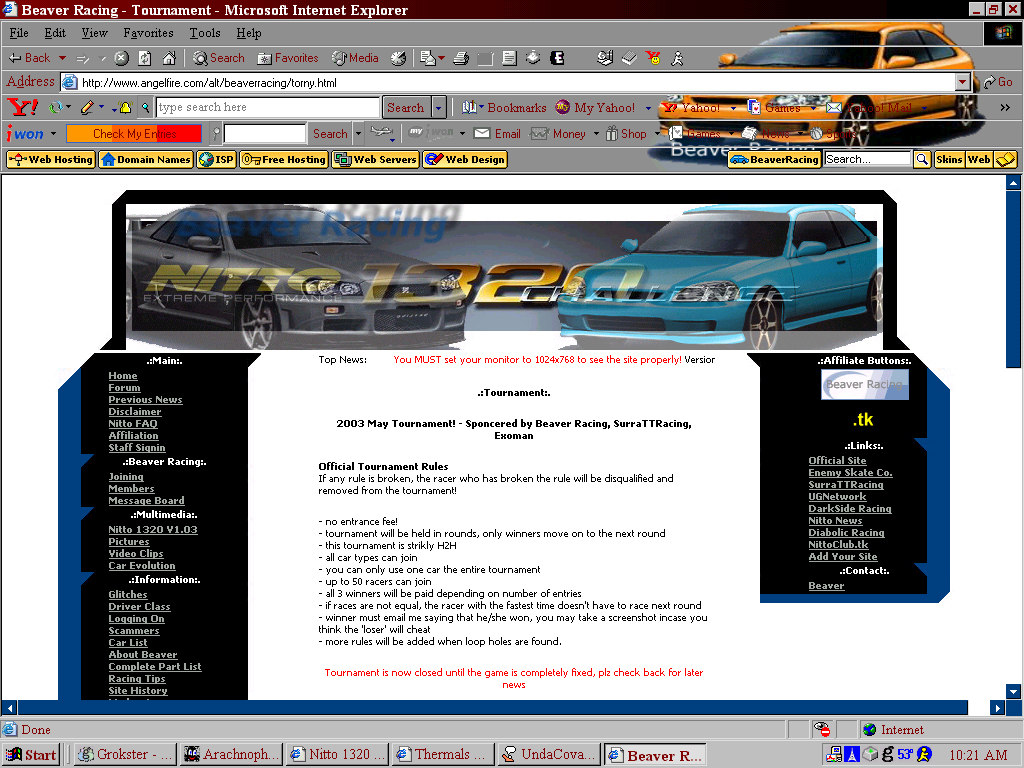This screenshot has width=1024, height=768.
Task: Open the History toolbar icon
Action: (399, 58)
